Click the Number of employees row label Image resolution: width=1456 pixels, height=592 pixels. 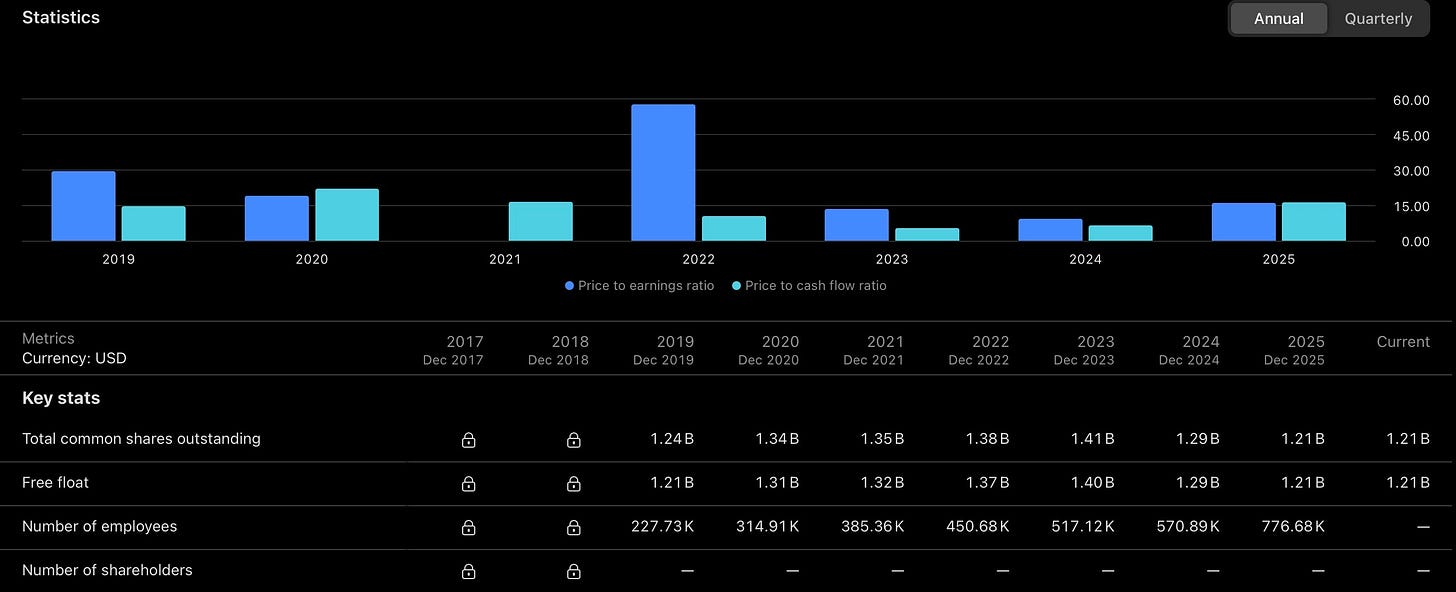pyautogui.click(x=98, y=527)
